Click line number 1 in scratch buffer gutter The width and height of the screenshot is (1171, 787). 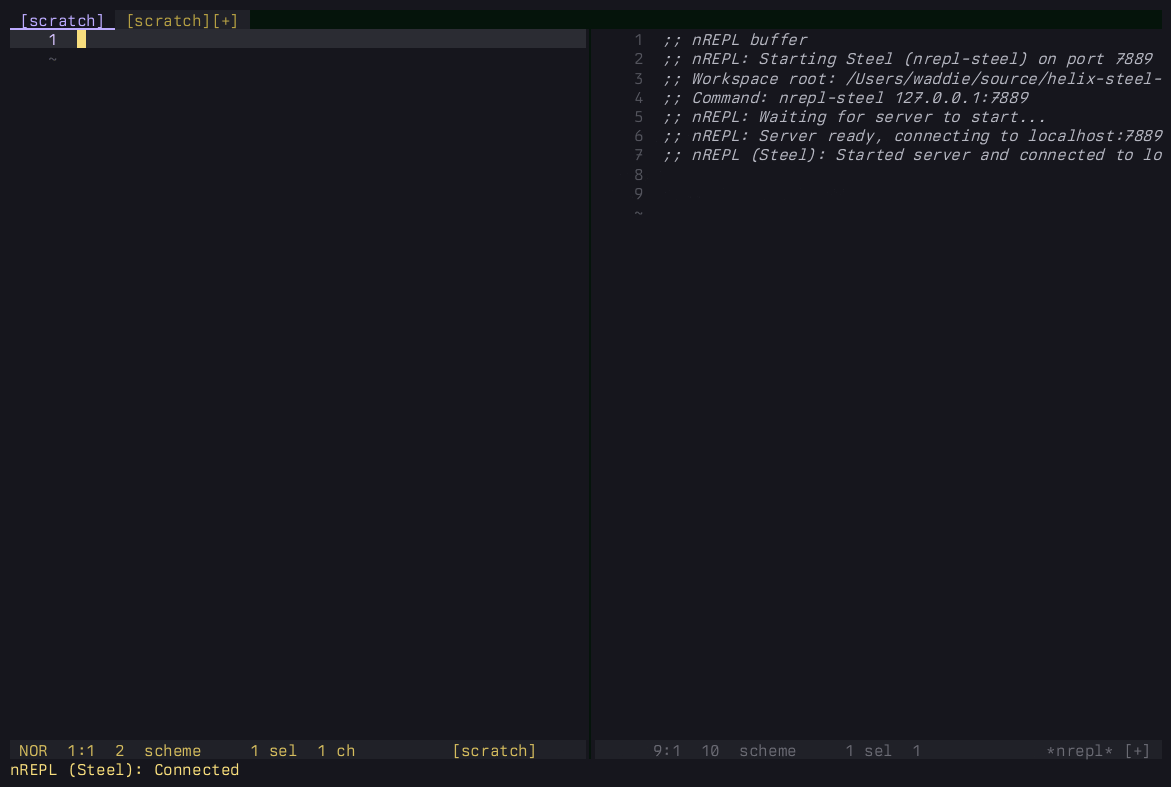point(52,40)
